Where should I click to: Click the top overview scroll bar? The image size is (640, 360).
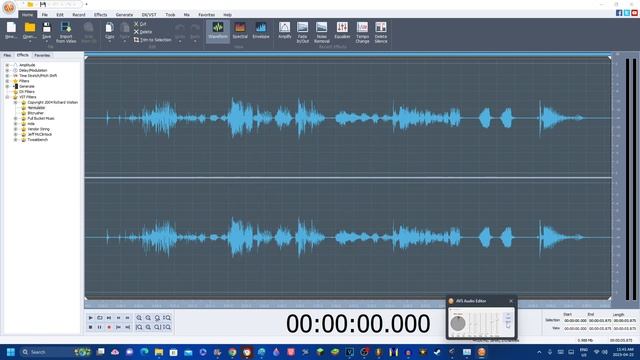tap(348, 54)
